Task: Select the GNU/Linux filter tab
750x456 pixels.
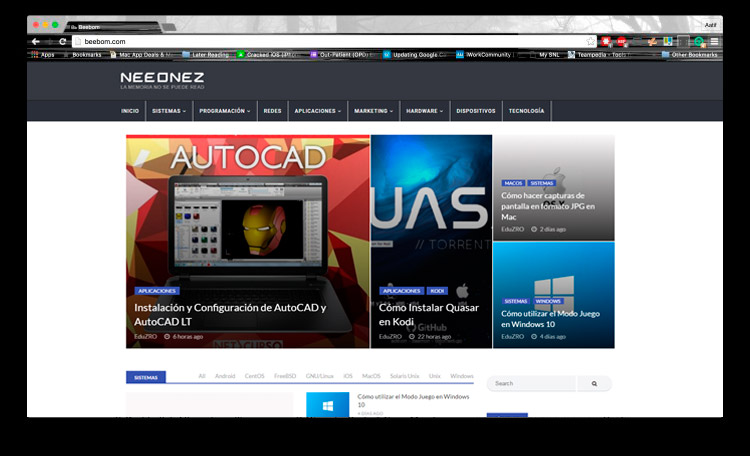Action: point(320,376)
